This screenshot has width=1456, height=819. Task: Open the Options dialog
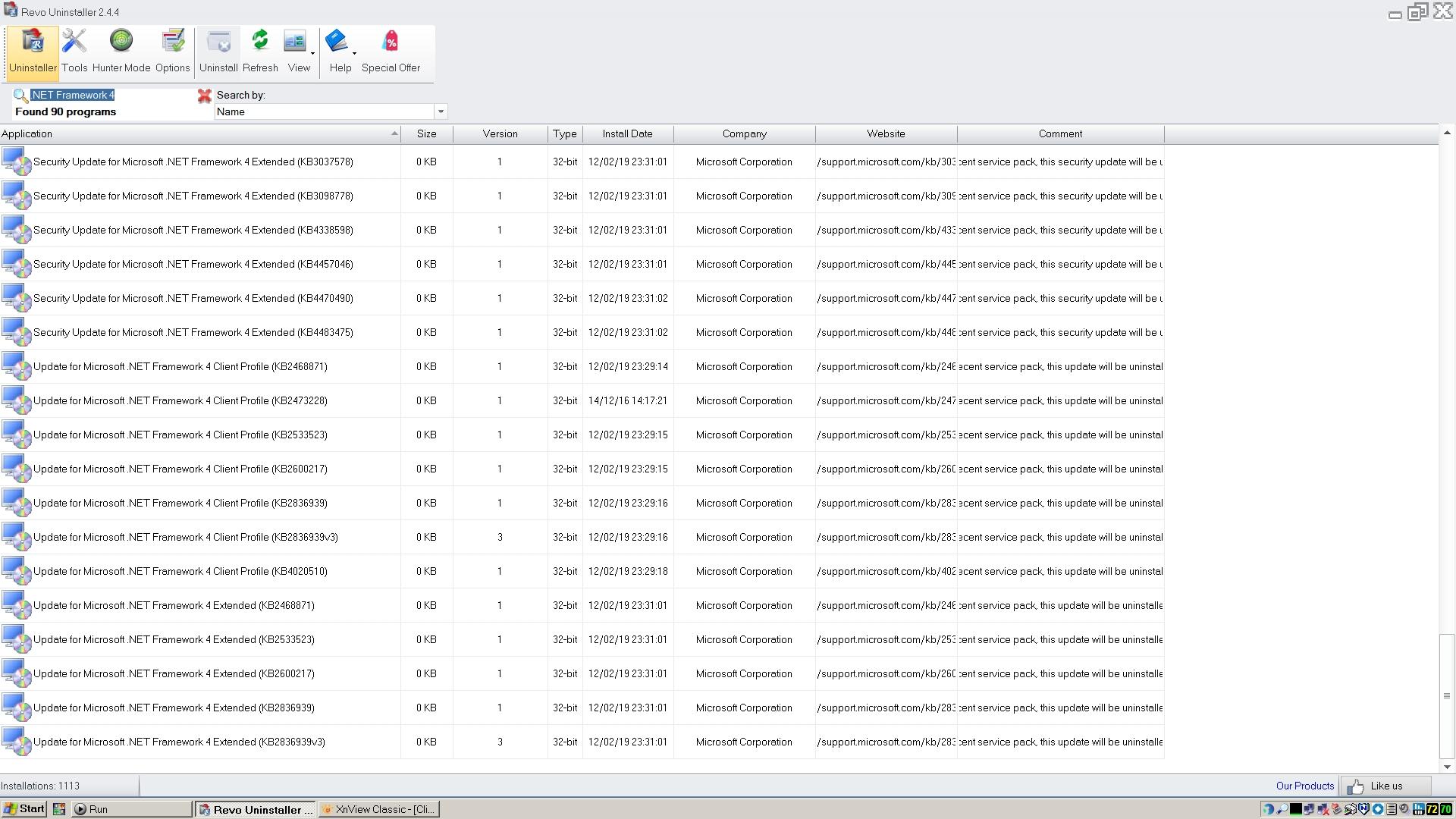point(173,52)
